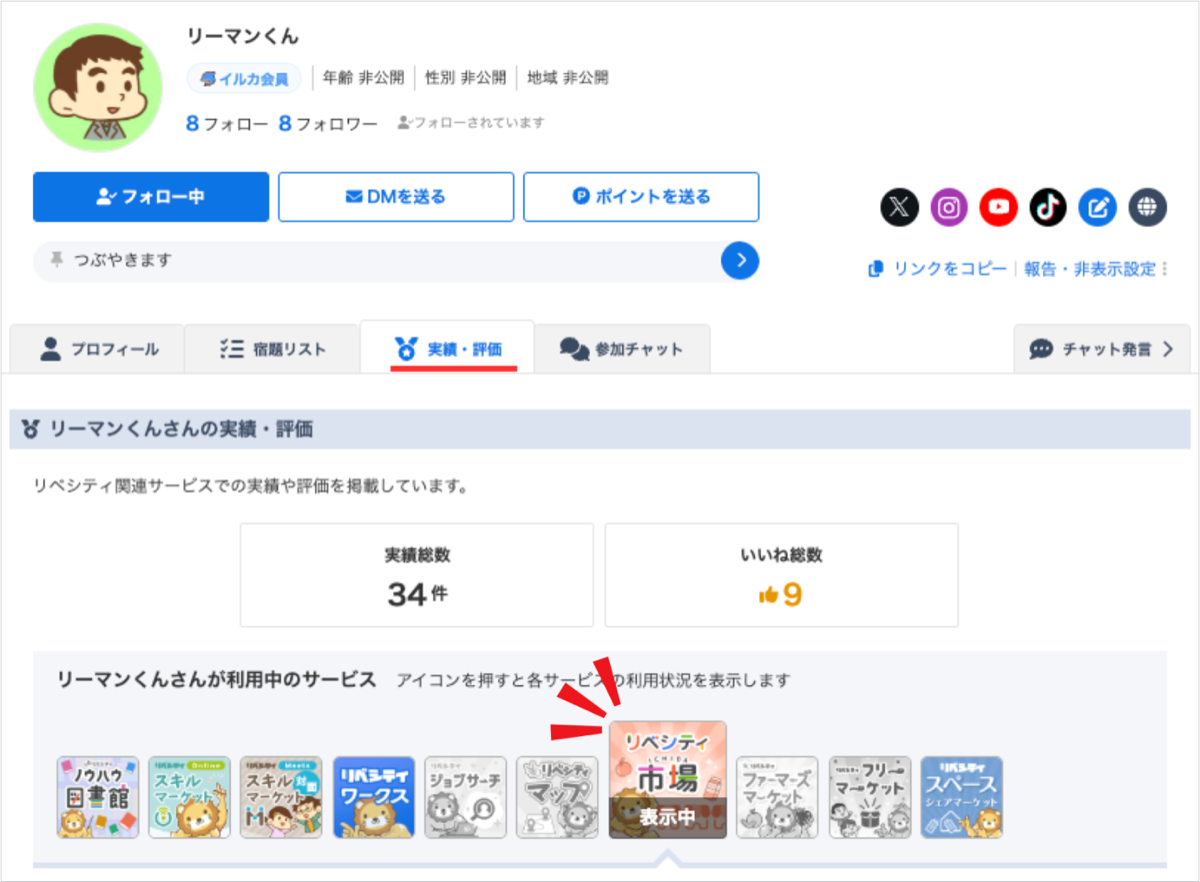Screen dimensions: 1200x882
Task: Select the スキルマーケット Online service icon
Action: click(x=190, y=797)
